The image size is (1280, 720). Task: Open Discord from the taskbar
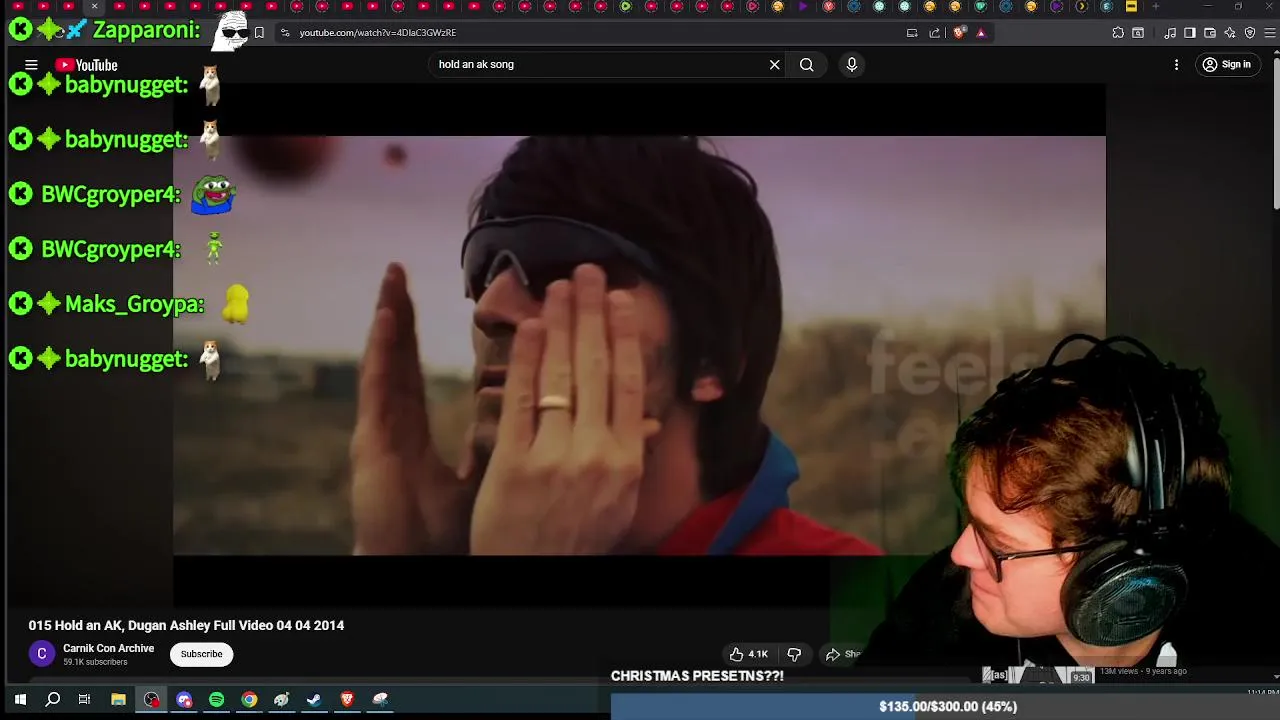click(184, 700)
